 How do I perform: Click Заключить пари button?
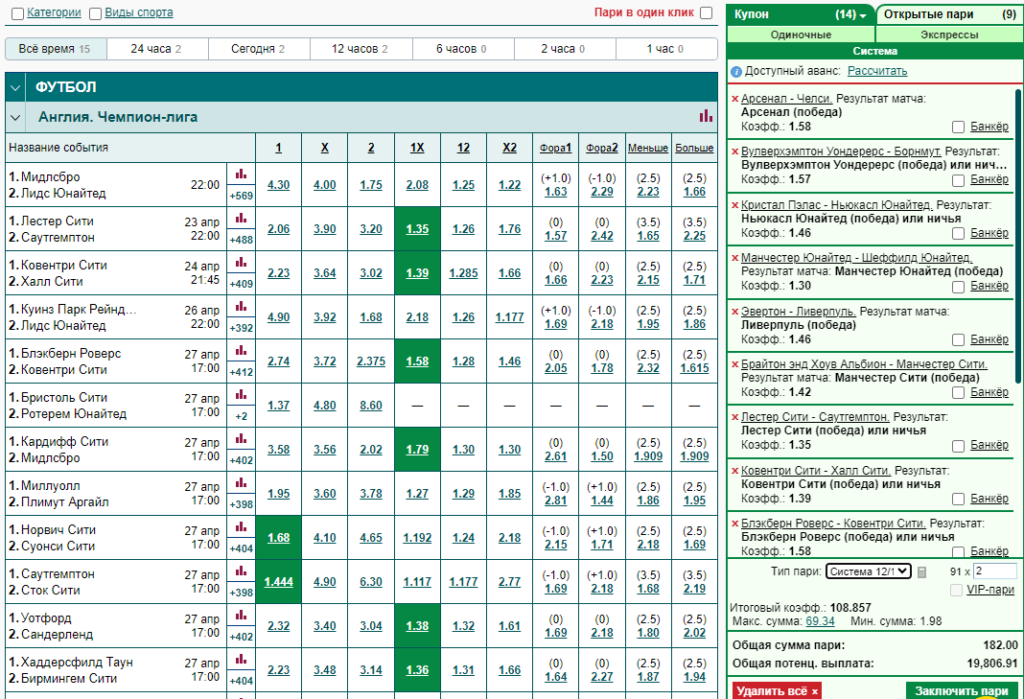click(x=961, y=691)
